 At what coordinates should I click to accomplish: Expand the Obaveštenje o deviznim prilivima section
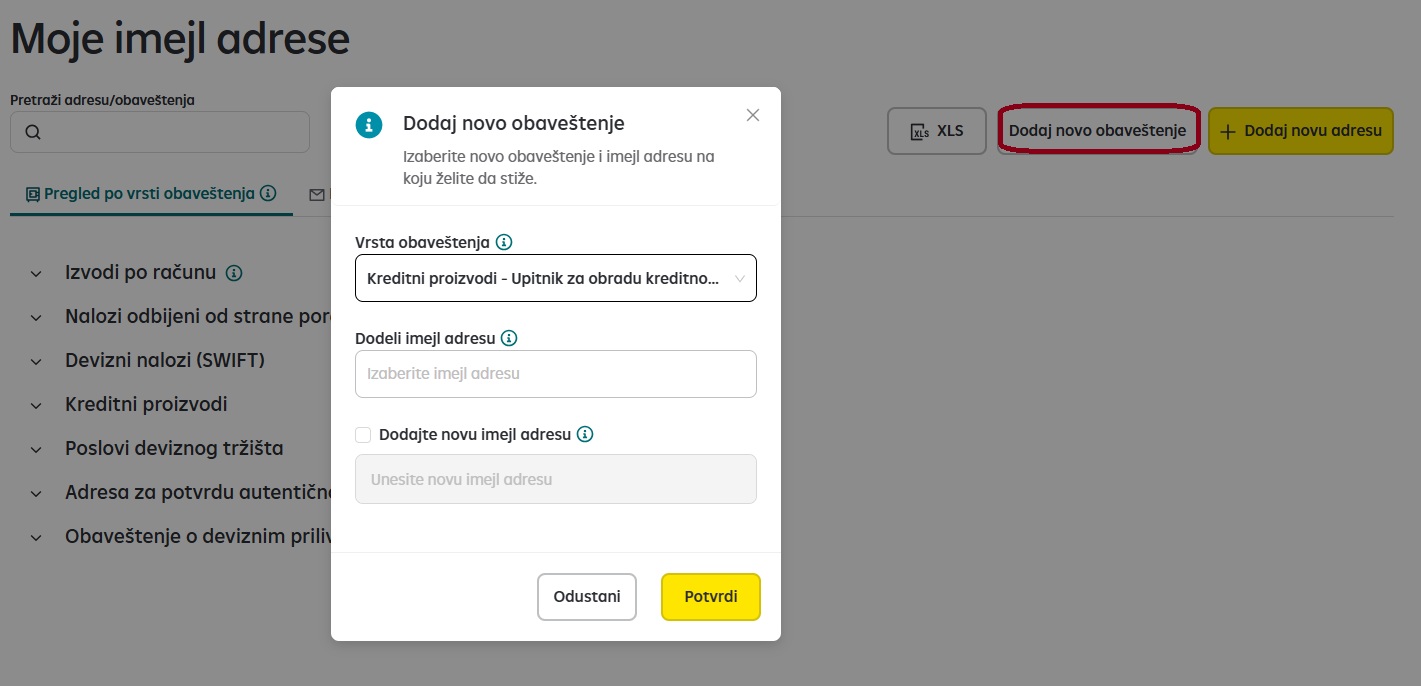point(37,537)
